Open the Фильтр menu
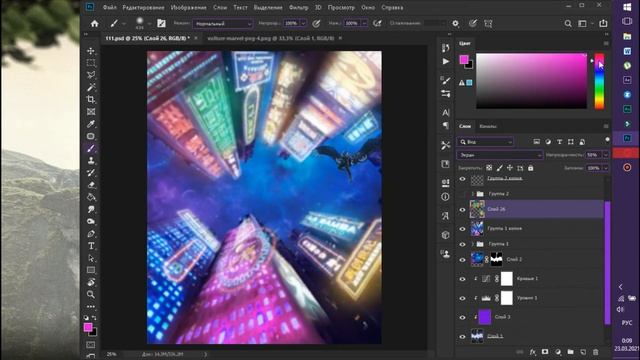Image resolution: width=640 pixels, height=360 pixels. [298, 7]
